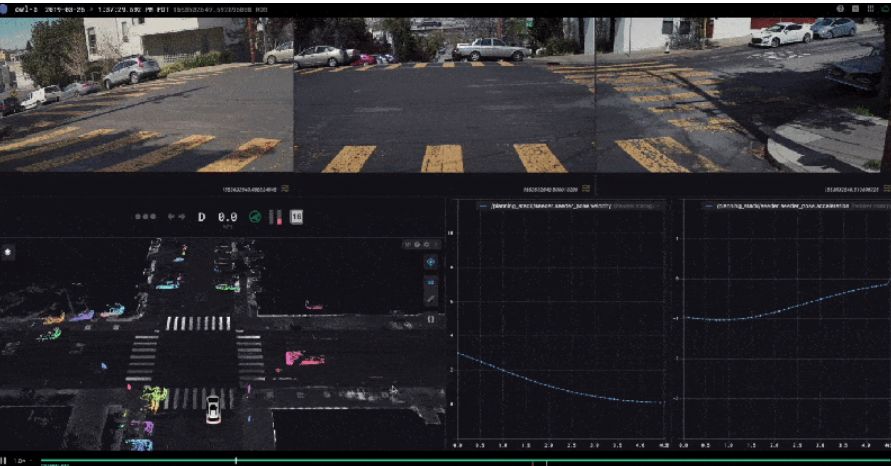Open the 3D panel settings gear

[x=426, y=244]
